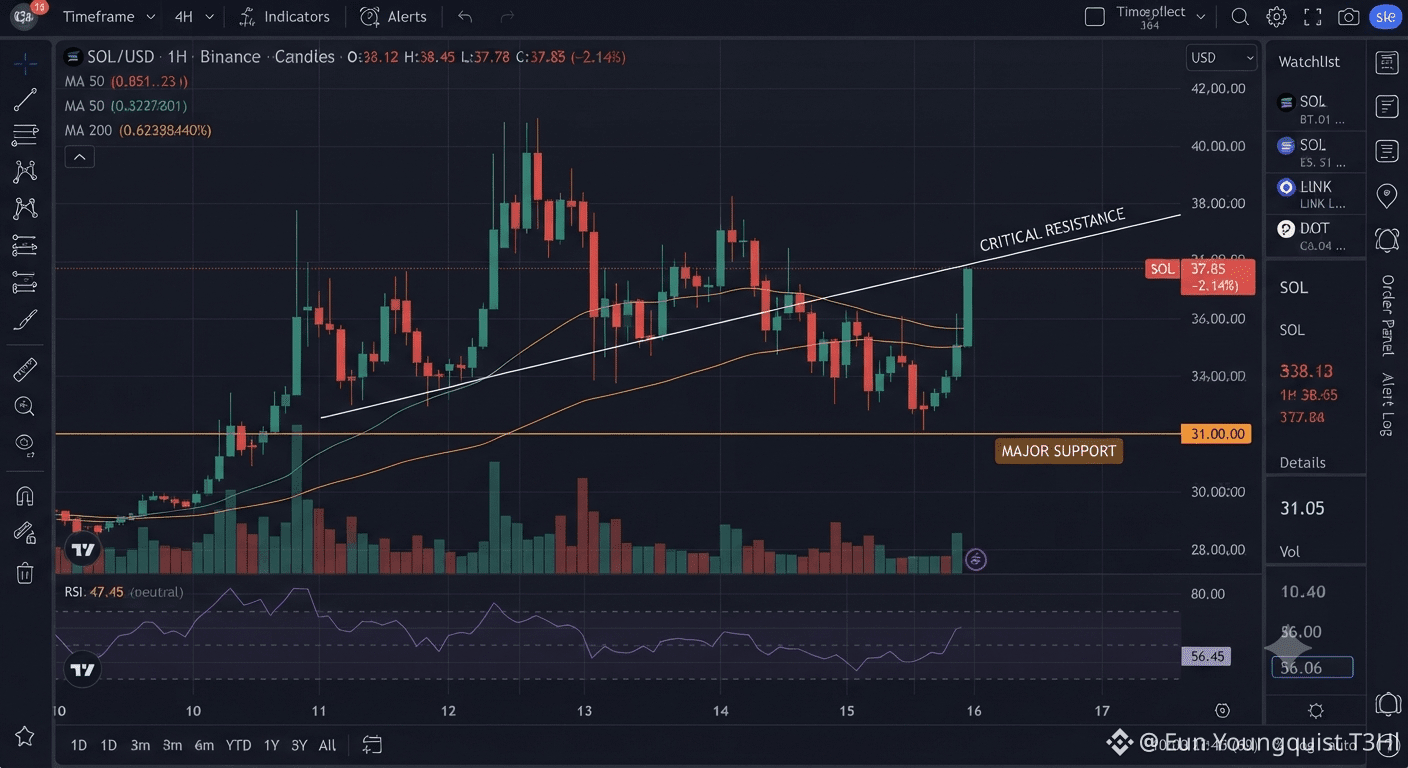Expand the layout name dropdown chevron
This screenshot has height=768, width=1408.
coord(1201,17)
